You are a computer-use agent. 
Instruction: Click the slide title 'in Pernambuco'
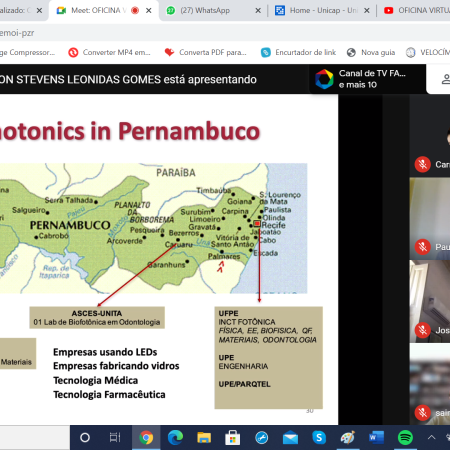coord(175,131)
